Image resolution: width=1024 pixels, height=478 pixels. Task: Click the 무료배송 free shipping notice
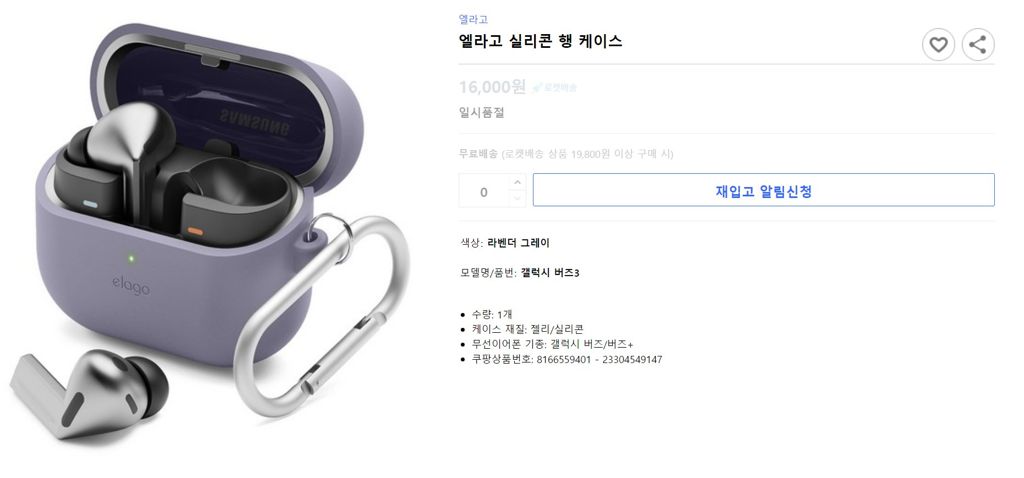(x=566, y=154)
